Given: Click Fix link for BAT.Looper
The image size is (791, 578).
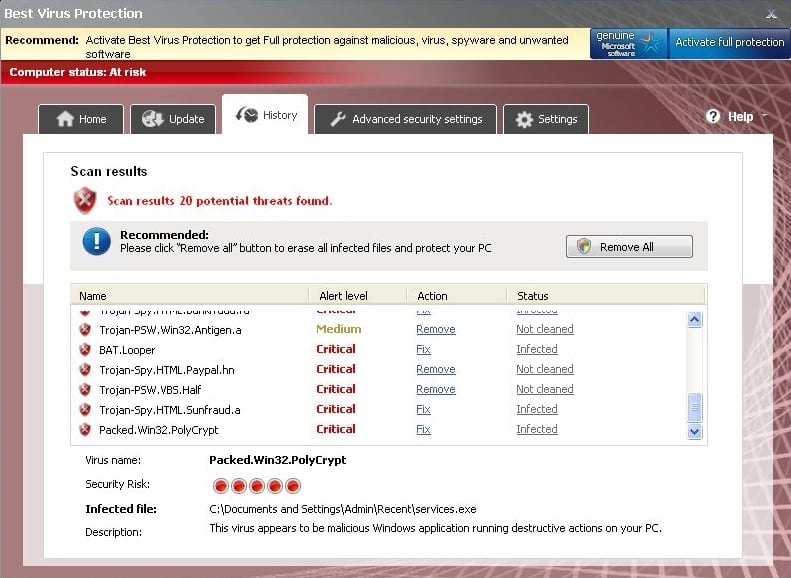Looking at the screenshot, I should 423,350.
